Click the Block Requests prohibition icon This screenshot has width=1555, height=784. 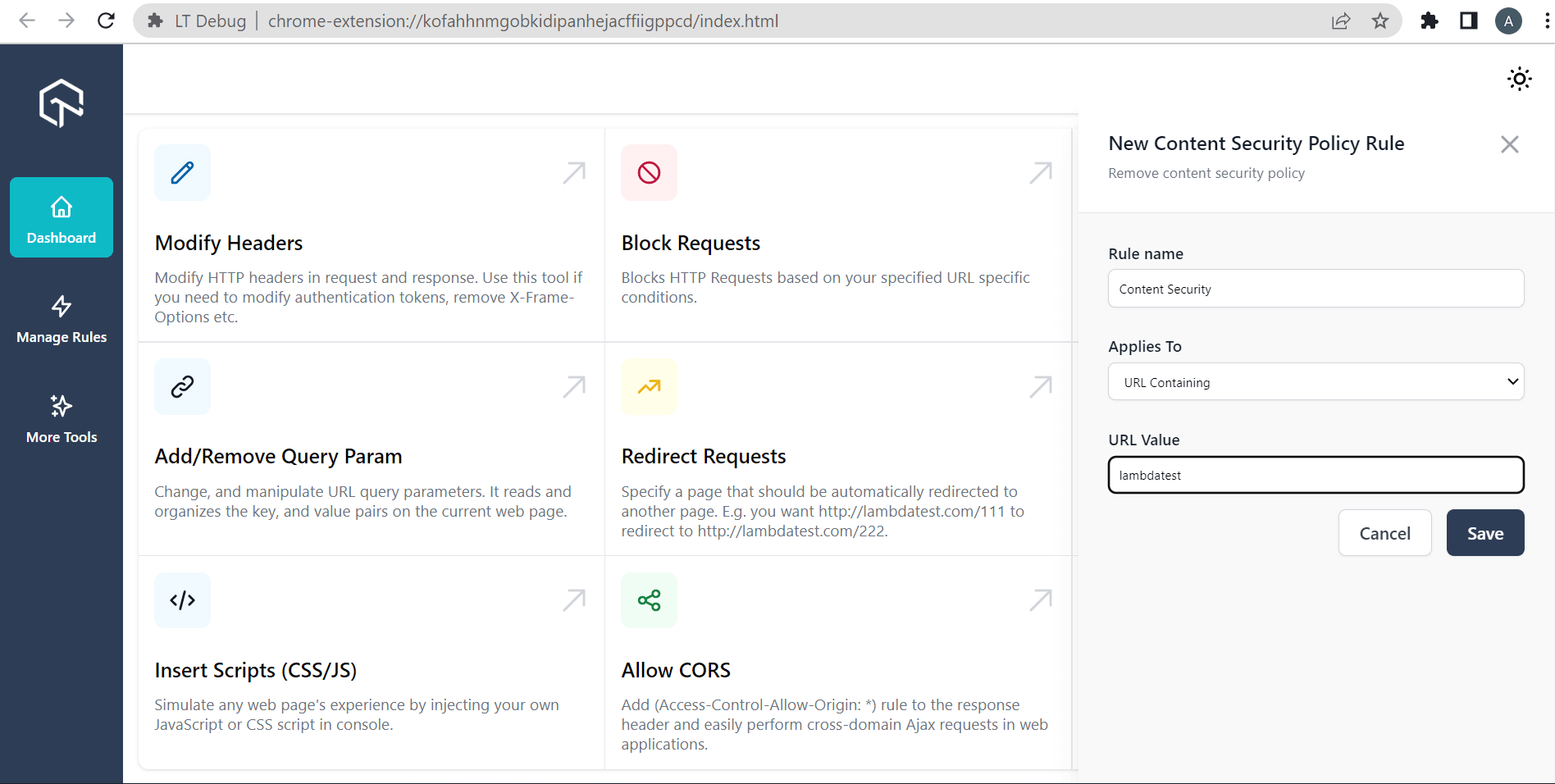[649, 172]
